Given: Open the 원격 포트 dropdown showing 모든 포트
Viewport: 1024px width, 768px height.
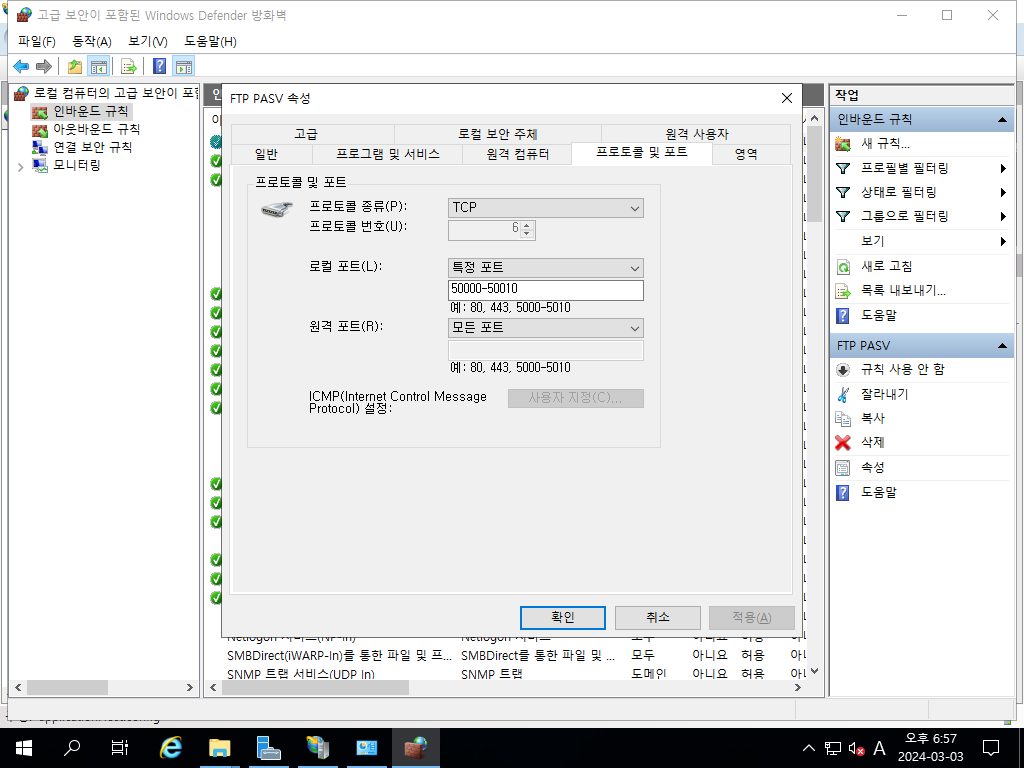Looking at the screenshot, I should [x=545, y=328].
